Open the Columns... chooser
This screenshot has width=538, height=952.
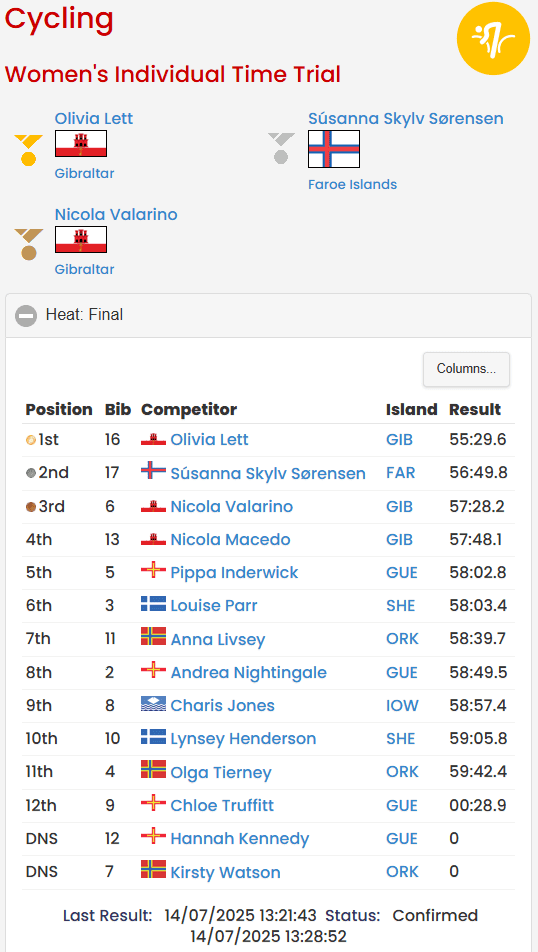tap(466, 369)
